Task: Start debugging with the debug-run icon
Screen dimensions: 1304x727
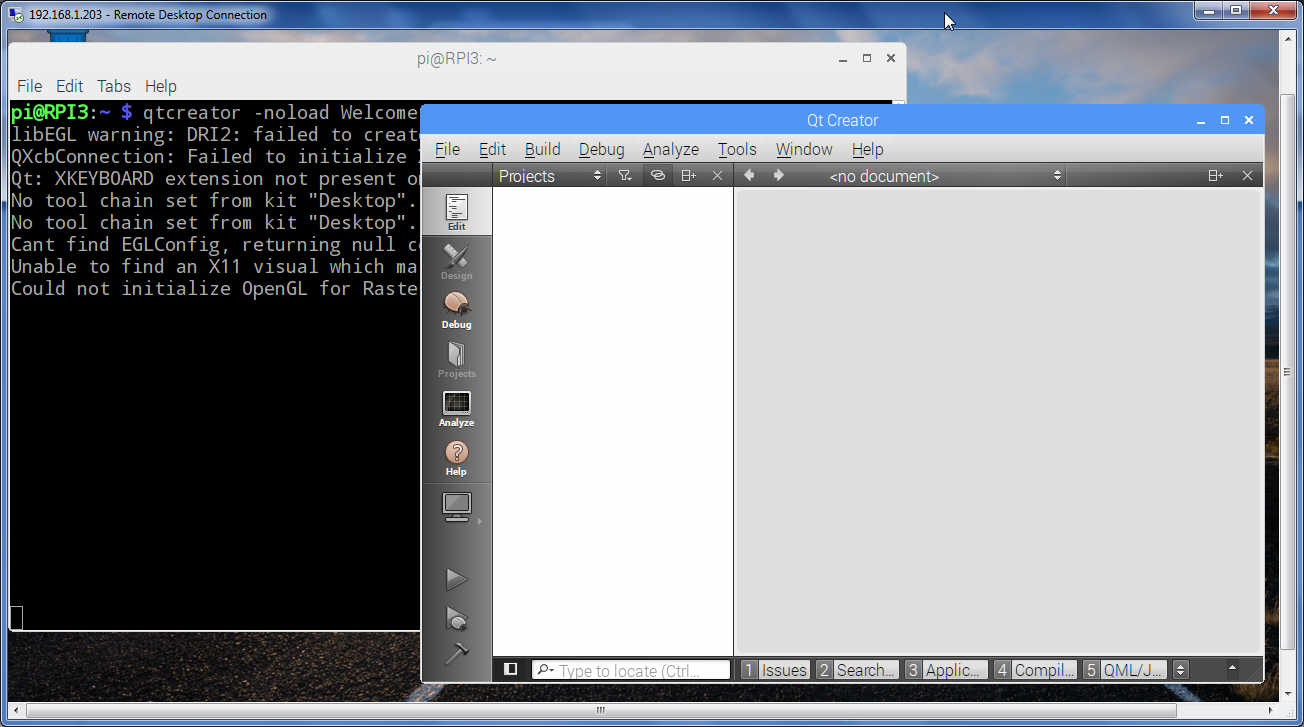Action: pos(456,618)
